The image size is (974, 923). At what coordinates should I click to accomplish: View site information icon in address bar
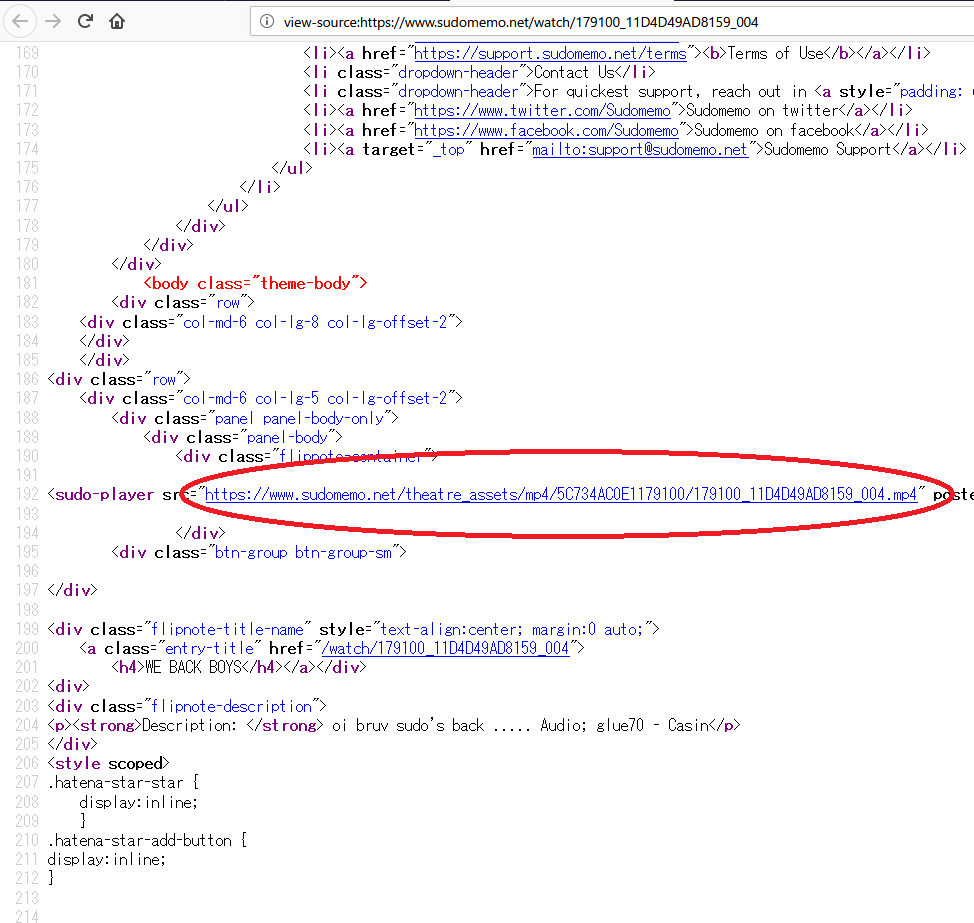point(266,22)
